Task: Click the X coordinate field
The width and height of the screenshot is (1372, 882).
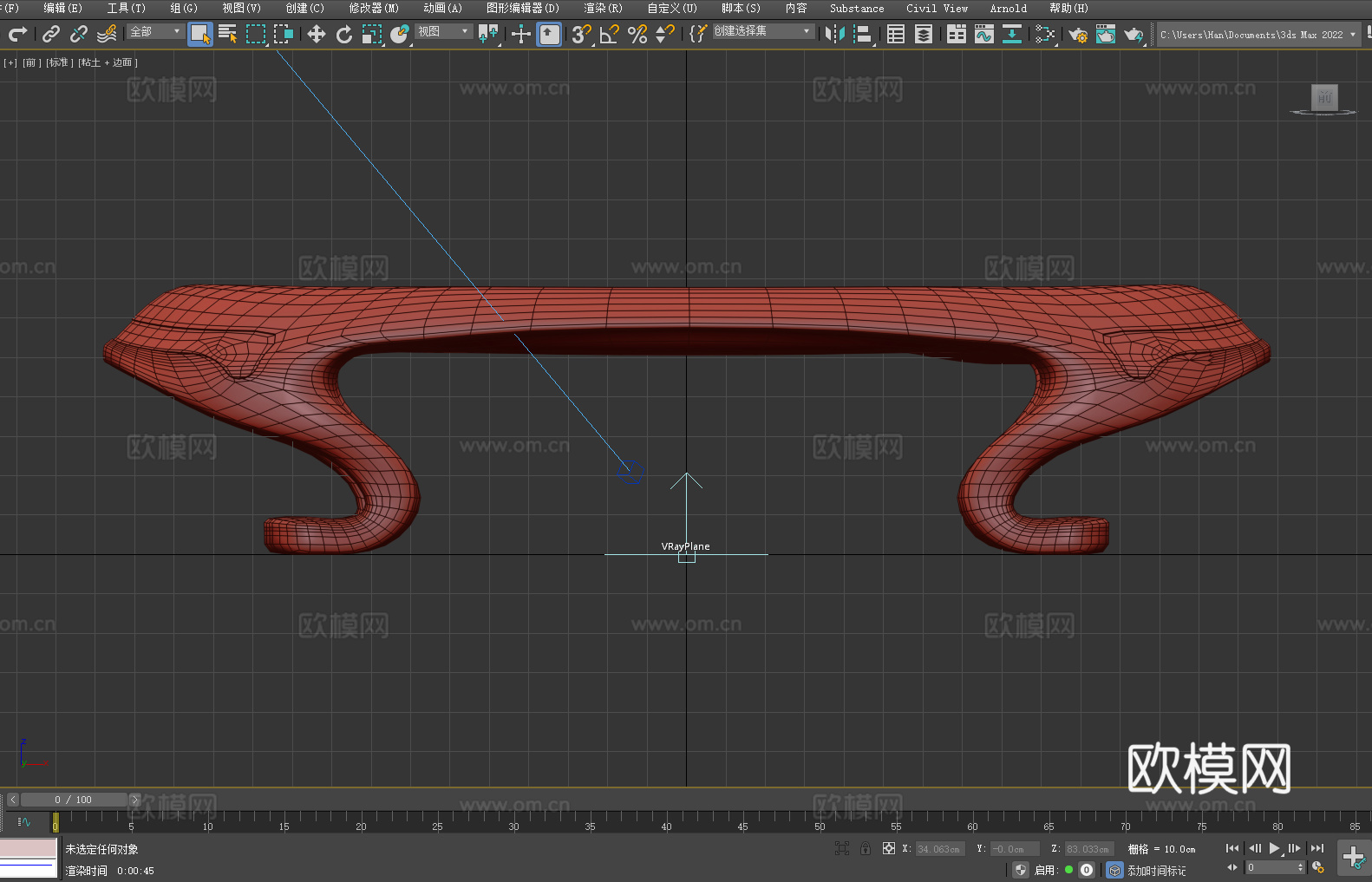Action: pyautogui.click(x=940, y=849)
